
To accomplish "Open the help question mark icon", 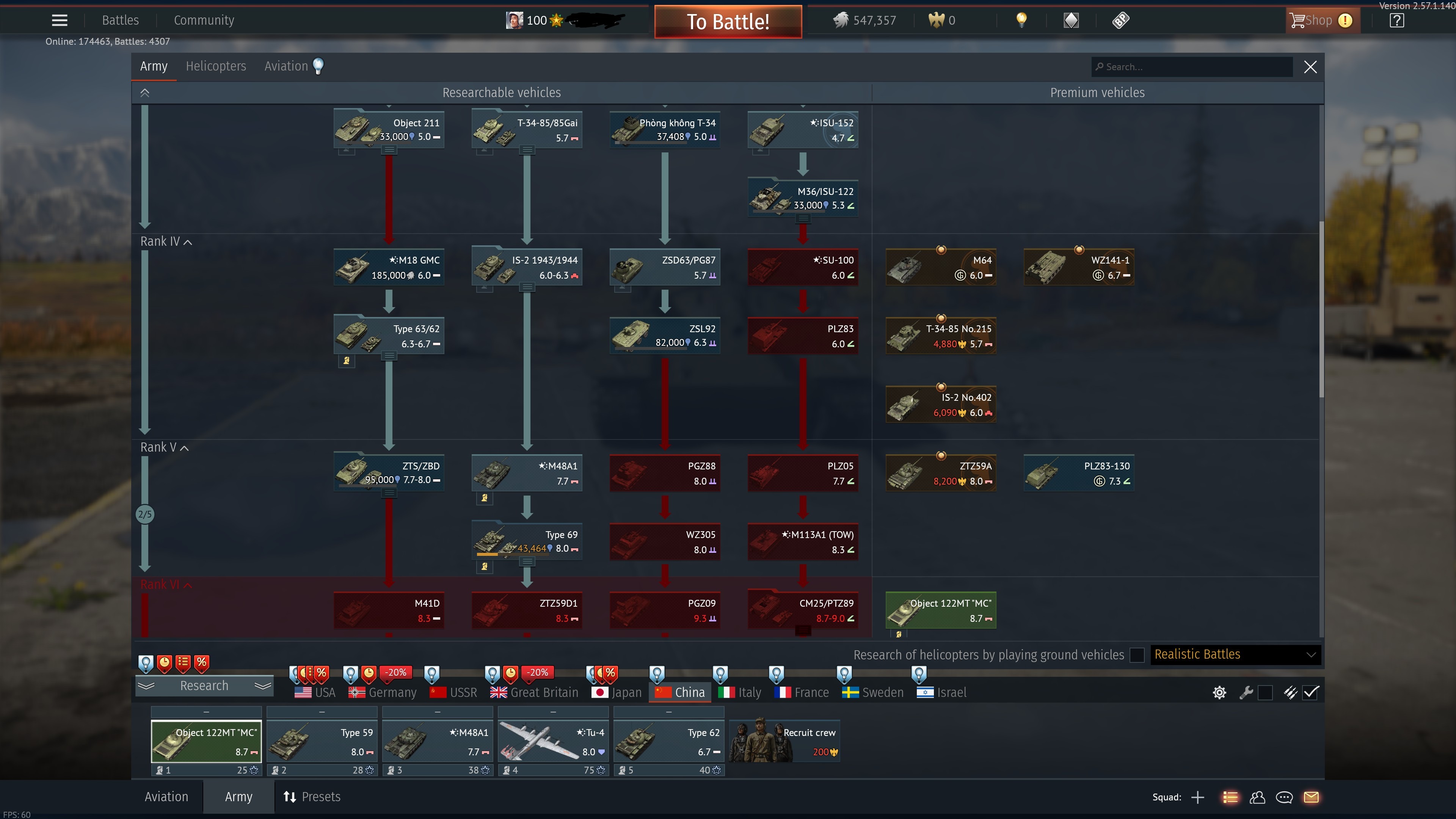I will click(1396, 20).
